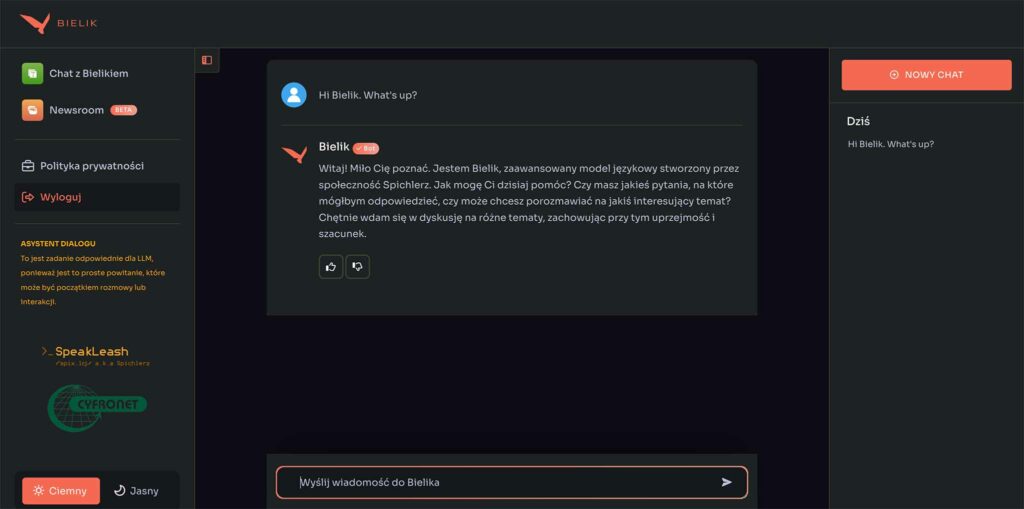
Task: Focus the Wyślij wiadomość do Bielika field
Action: tap(500, 482)
